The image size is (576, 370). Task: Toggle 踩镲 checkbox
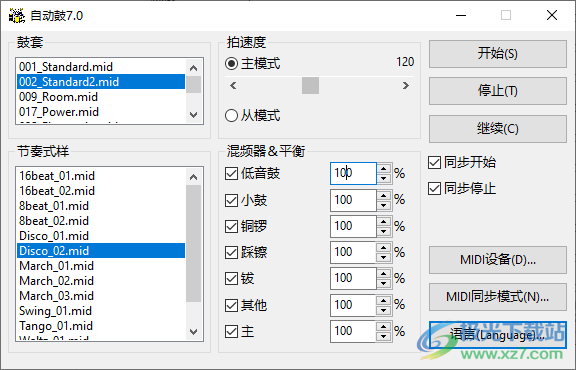click(231, 252)
